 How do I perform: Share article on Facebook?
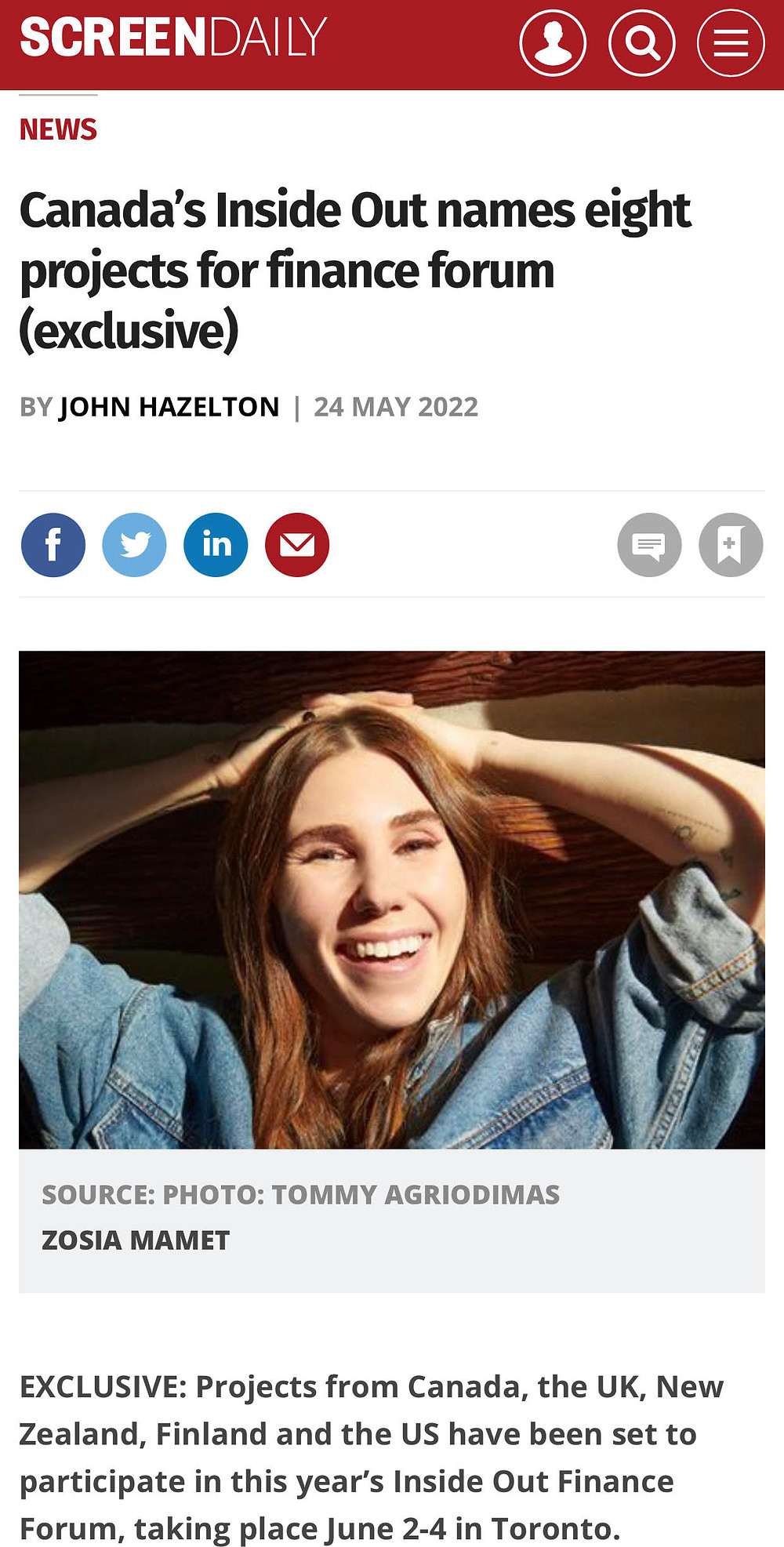tap(53, 545)
